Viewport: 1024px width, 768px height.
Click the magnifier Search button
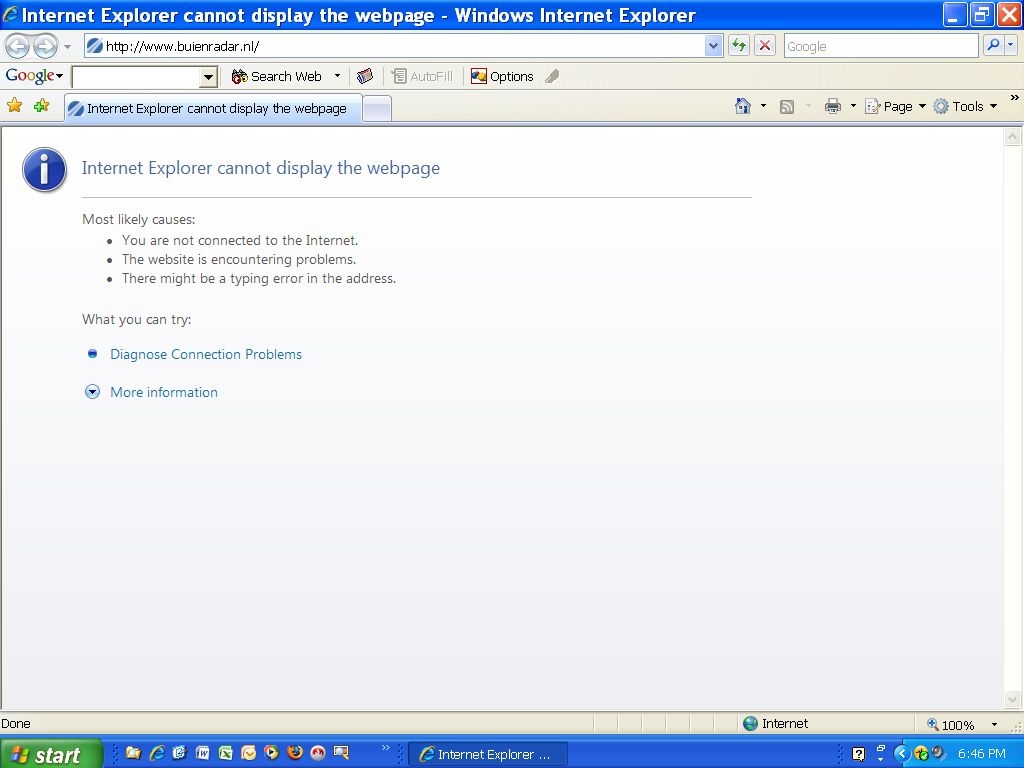993,46
